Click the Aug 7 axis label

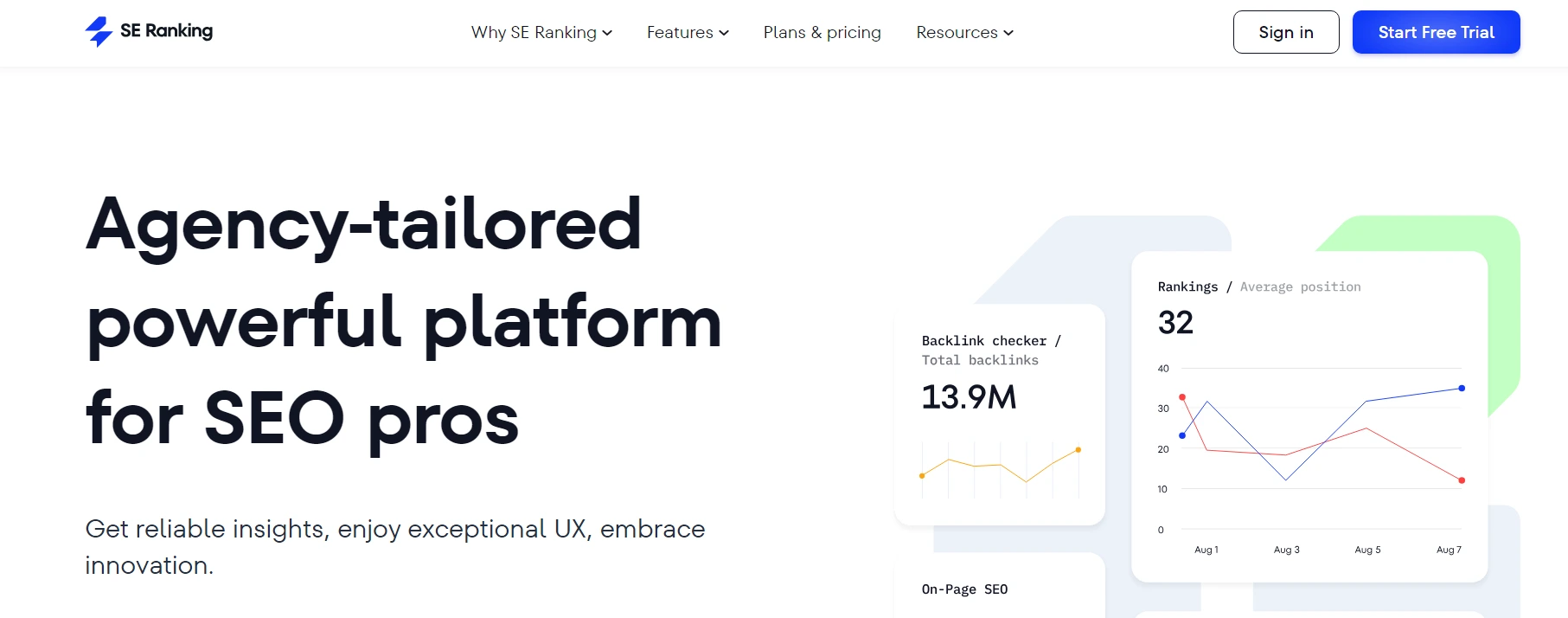coord(1449,550)
